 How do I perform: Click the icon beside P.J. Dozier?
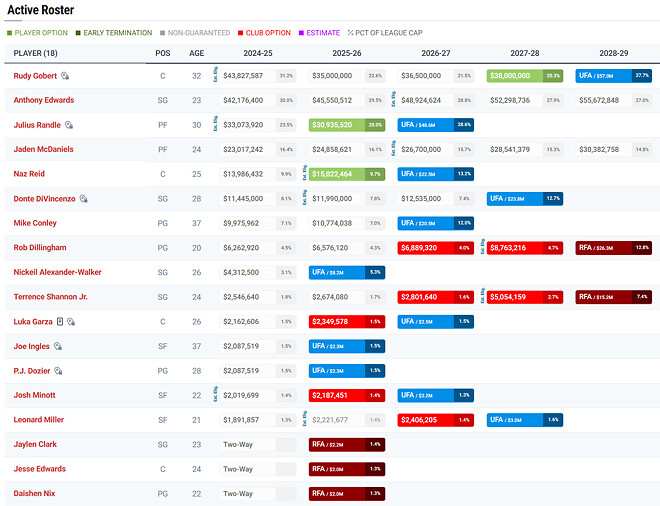coord(61,370)
